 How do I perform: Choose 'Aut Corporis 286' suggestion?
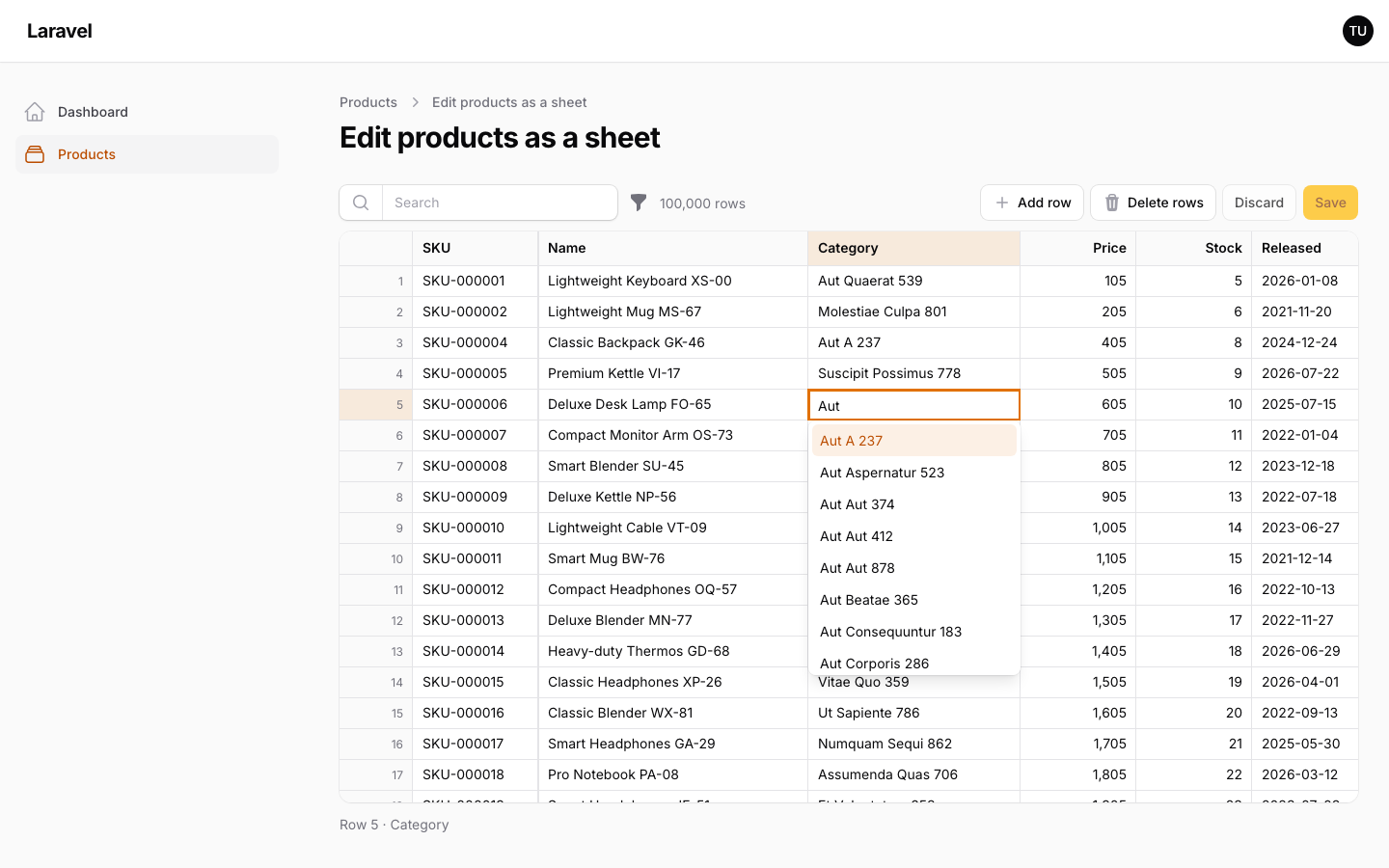[x=914, y=662]
